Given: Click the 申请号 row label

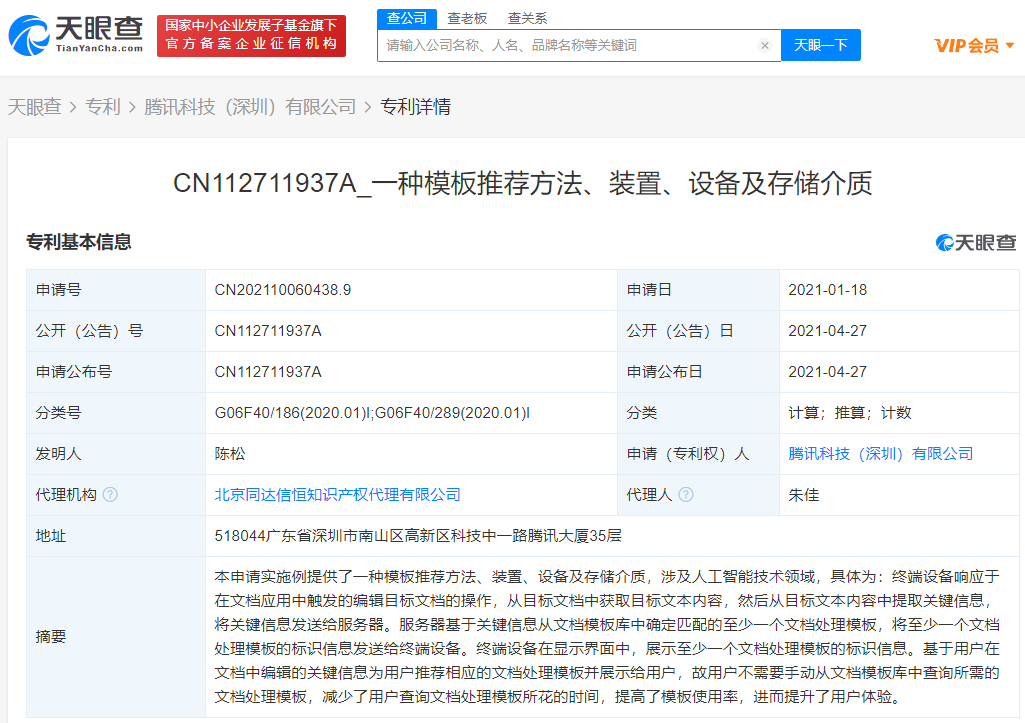Looking at the screenshot, I should click(58, 290).
